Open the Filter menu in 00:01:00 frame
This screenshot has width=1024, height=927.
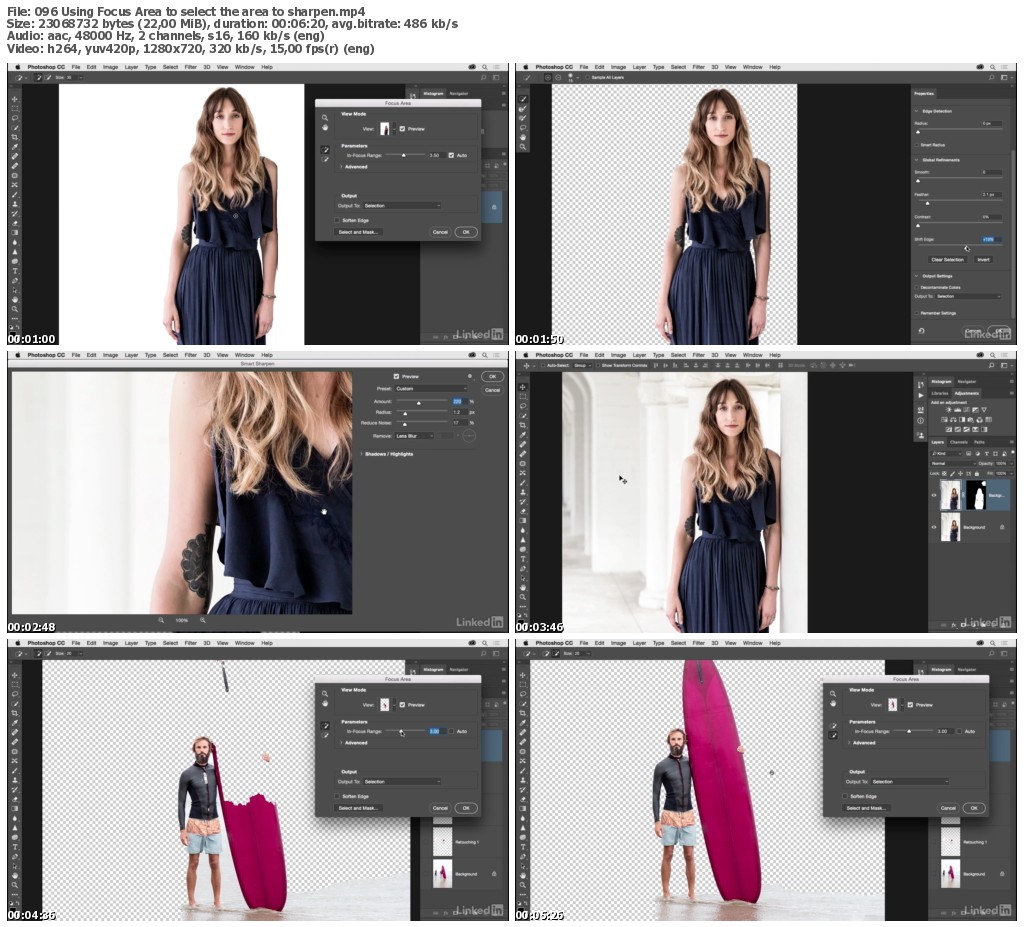(191, 67)
